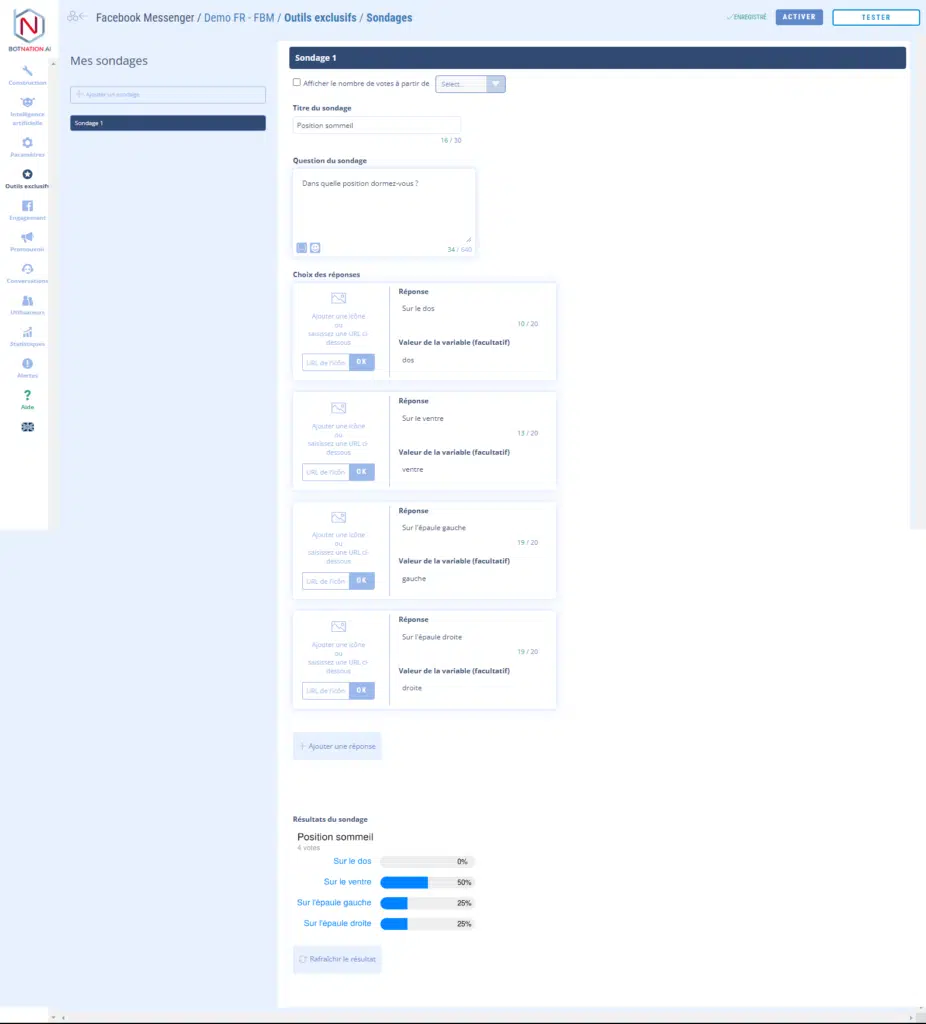Click 'Ajouter une réponse' button

click(337, 746)
